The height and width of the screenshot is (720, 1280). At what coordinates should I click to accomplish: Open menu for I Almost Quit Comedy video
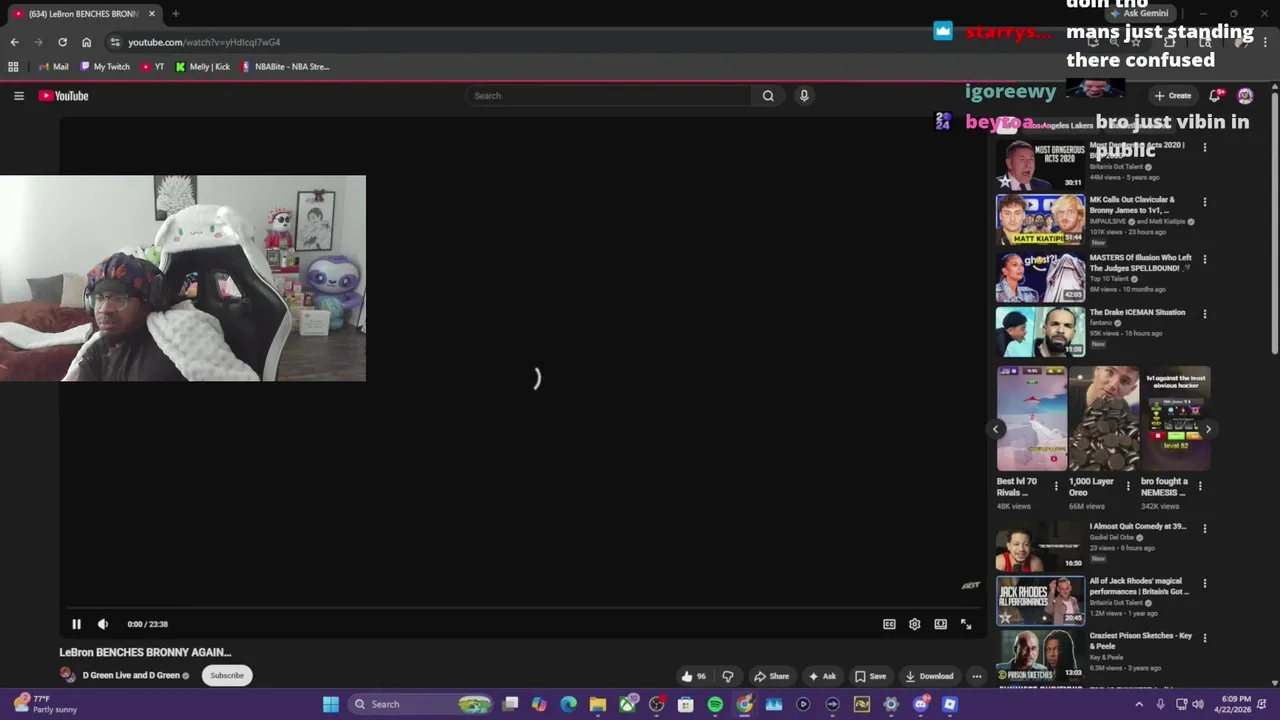coord(1204,528)
